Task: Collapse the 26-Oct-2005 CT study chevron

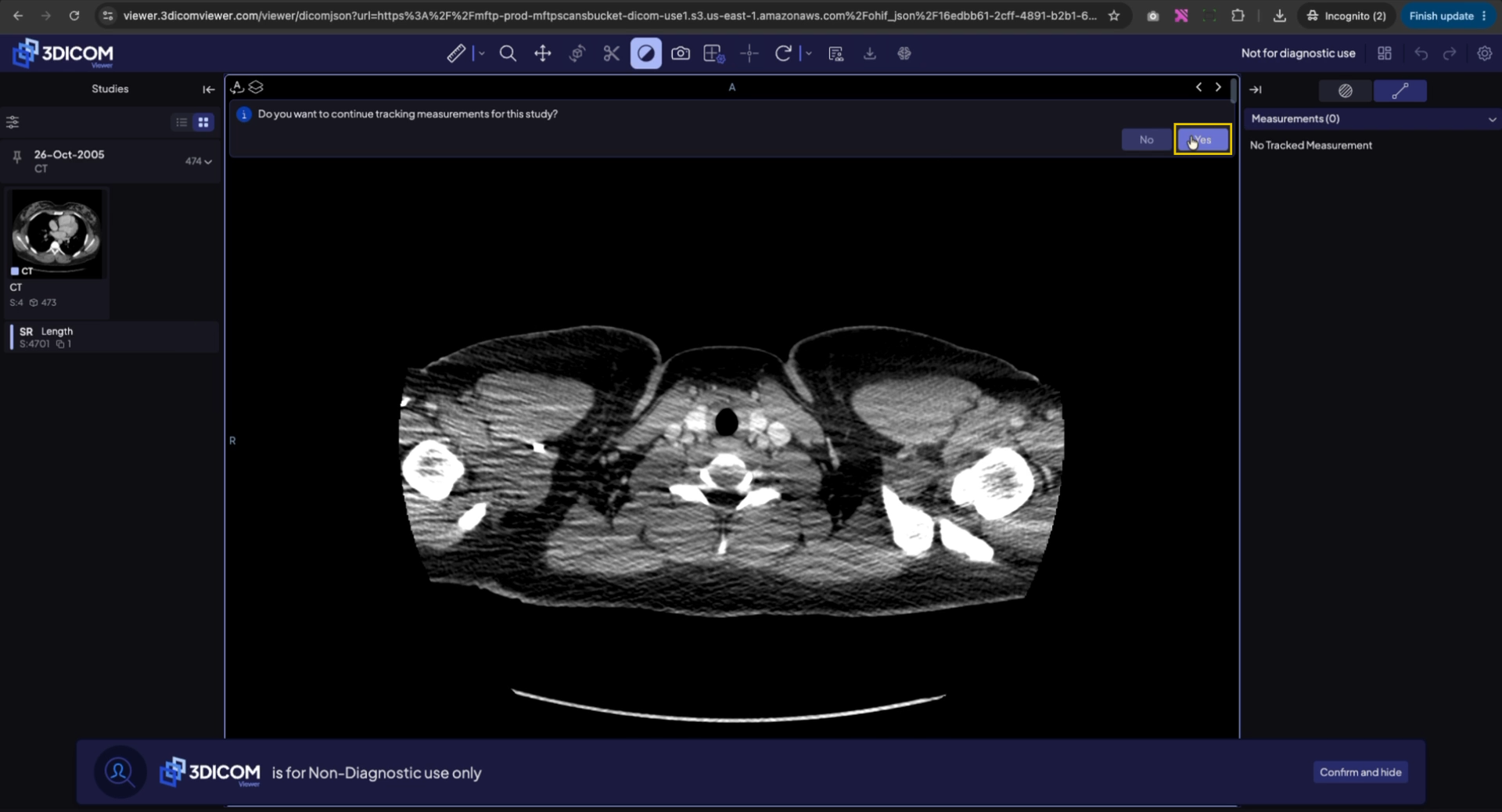Action: [x=208, y=162]
